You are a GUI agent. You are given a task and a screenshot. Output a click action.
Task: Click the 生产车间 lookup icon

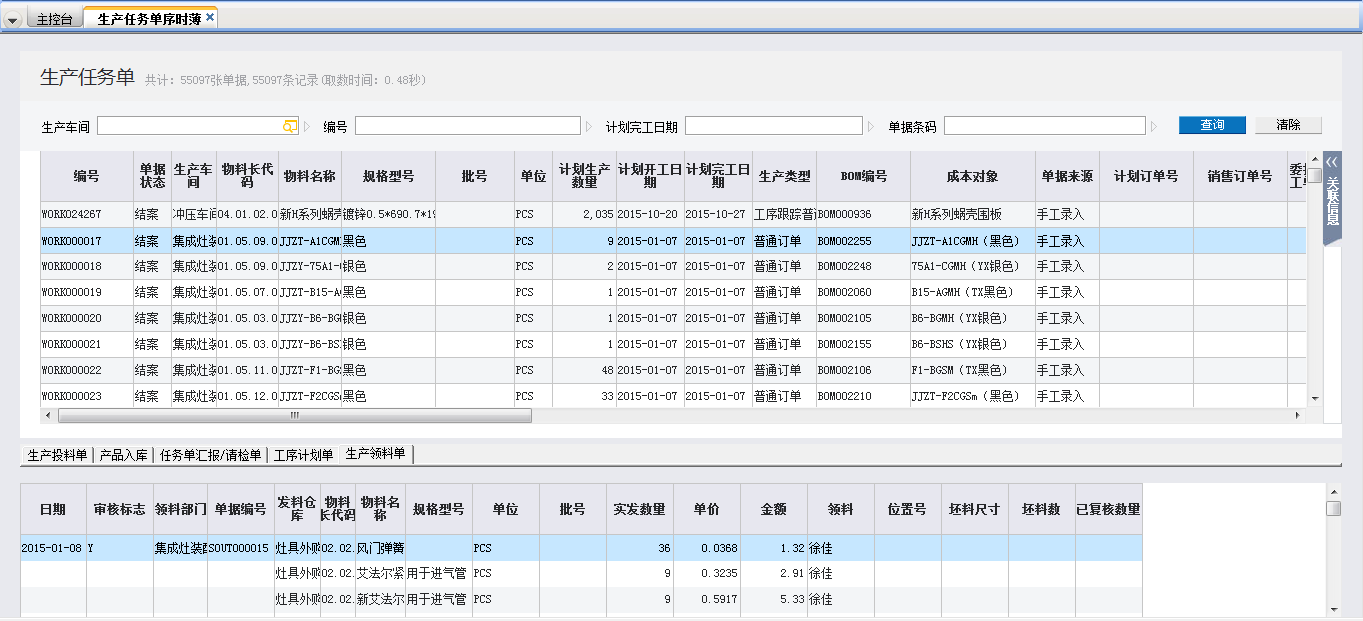click(290, 126)
